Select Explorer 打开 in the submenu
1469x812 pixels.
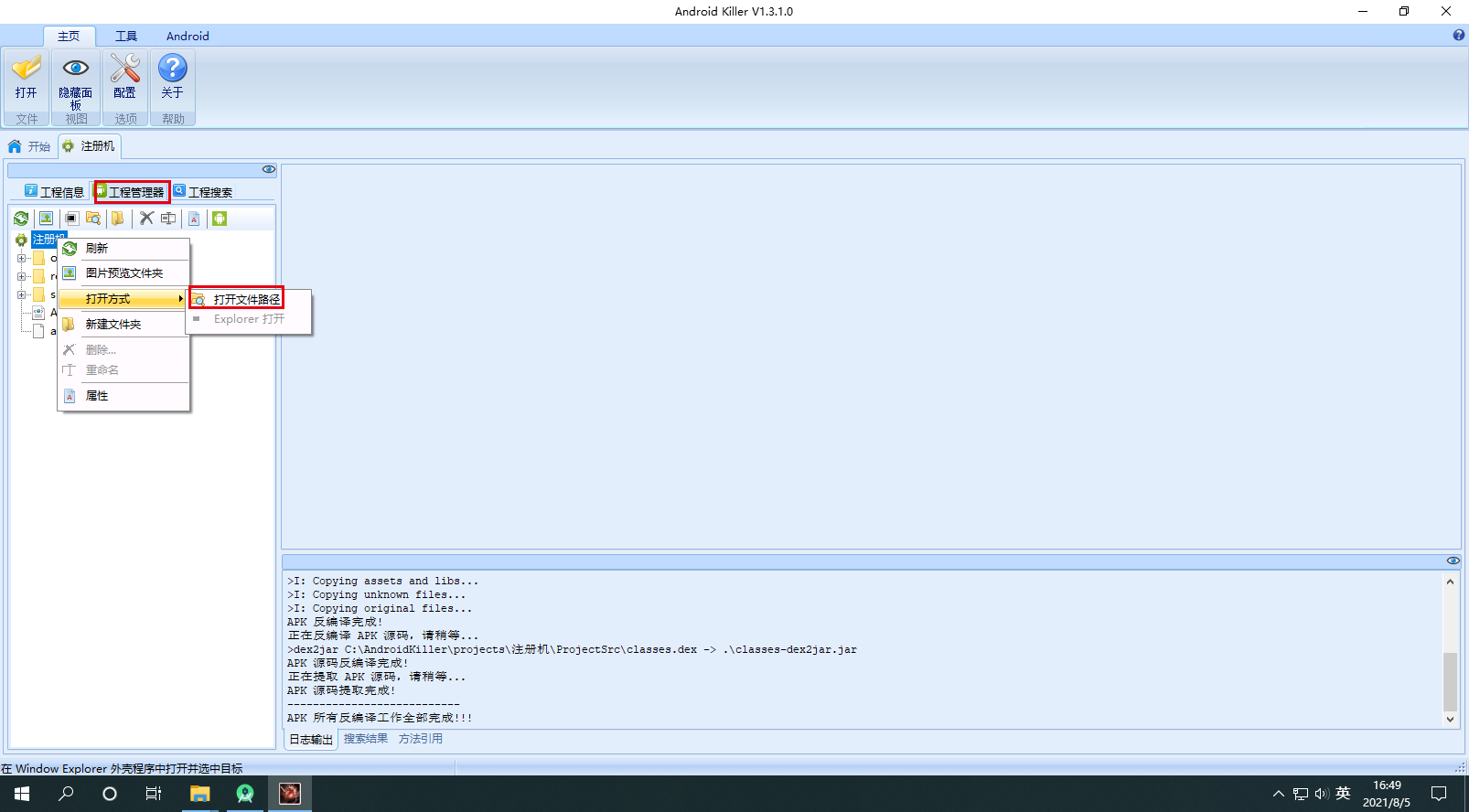[x=249, y=319]
